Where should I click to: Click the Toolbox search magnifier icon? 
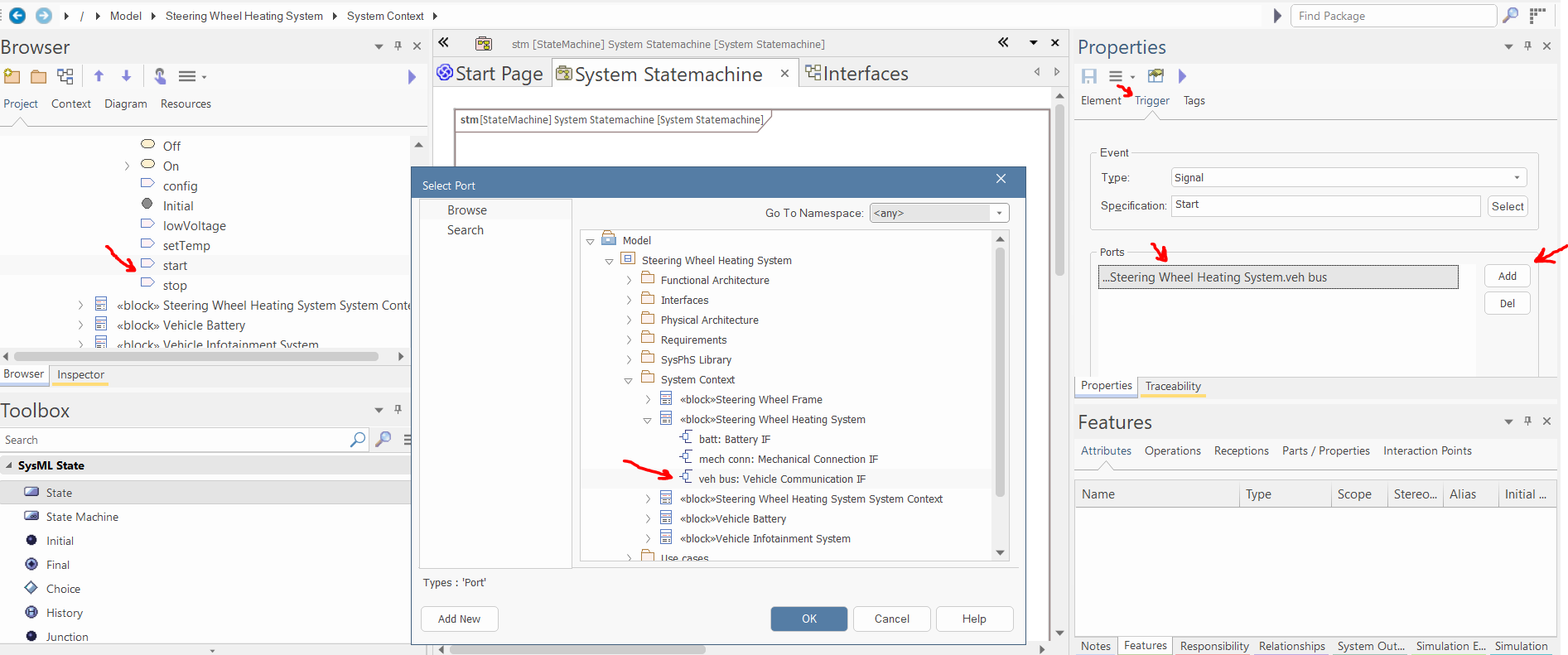tap(358, 440)
